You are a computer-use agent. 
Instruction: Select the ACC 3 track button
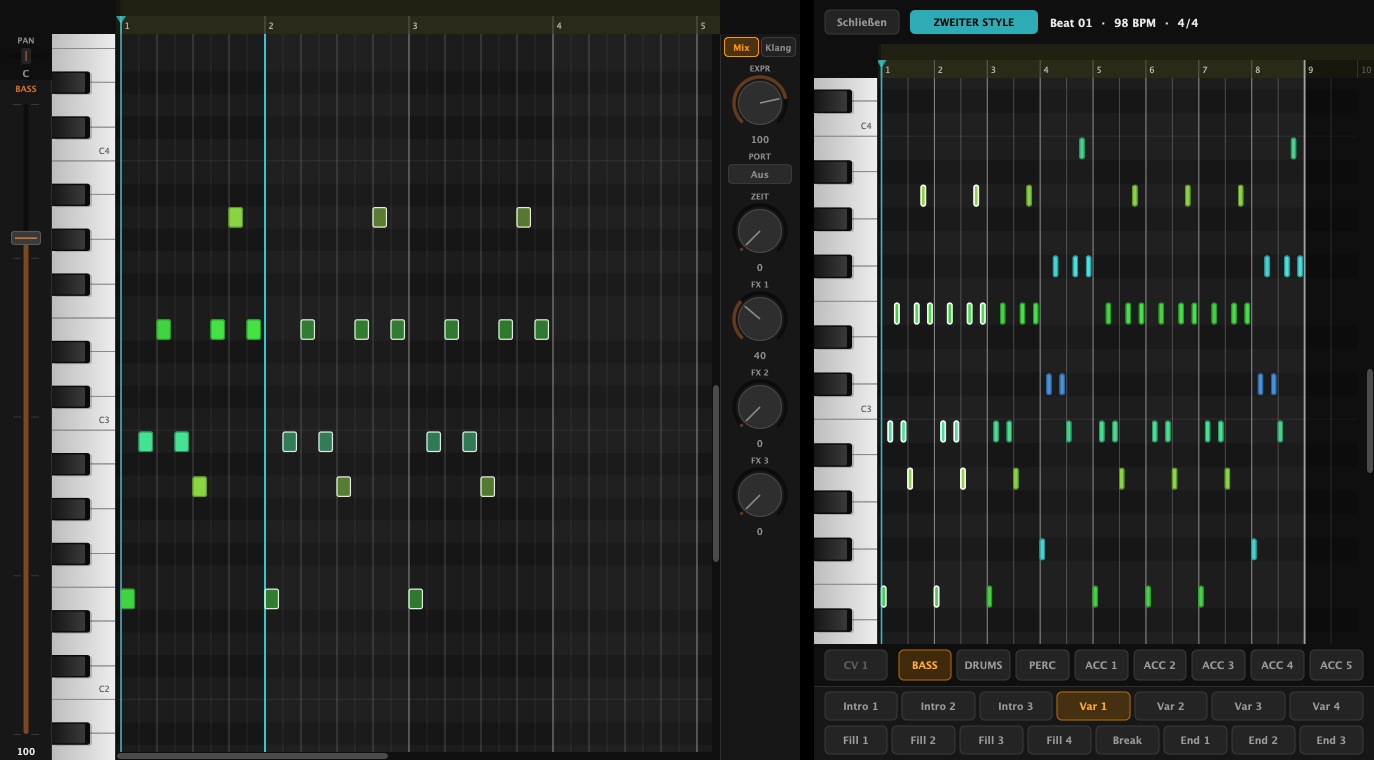tap(1218, 665)
